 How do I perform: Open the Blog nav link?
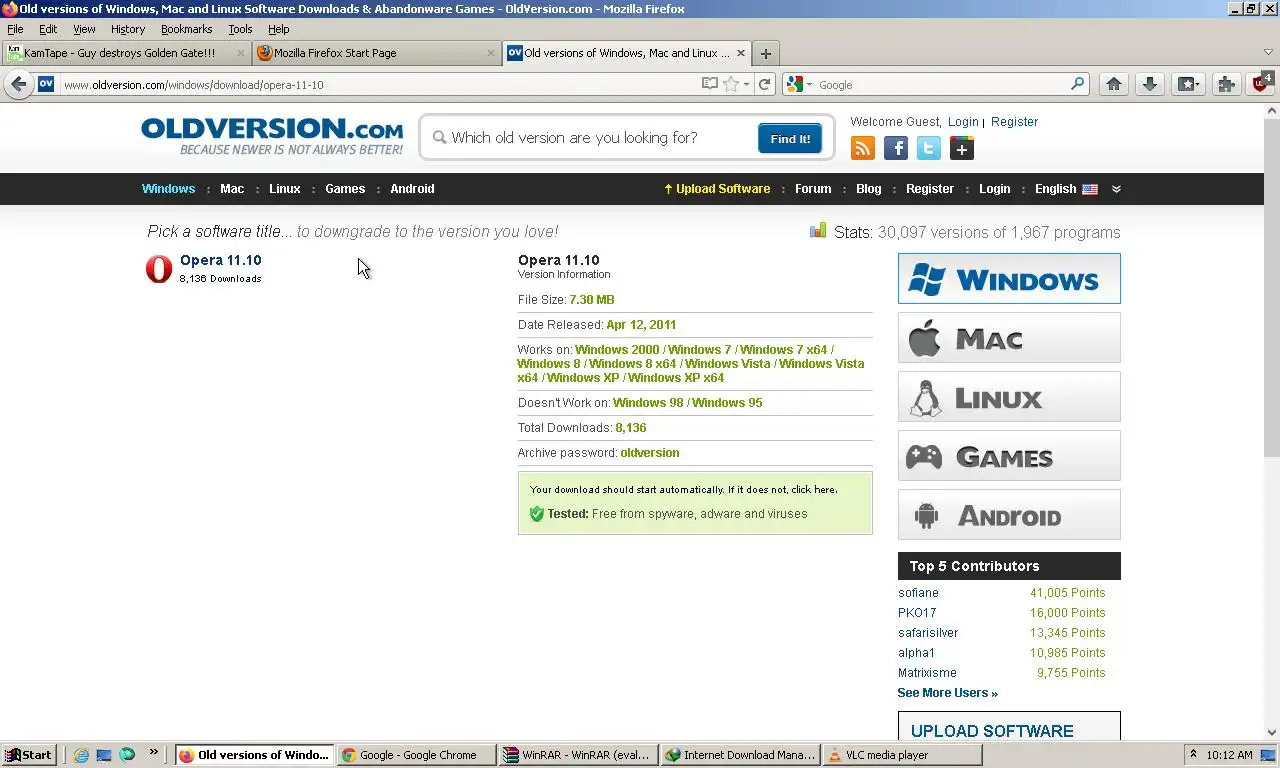point(869,189)
